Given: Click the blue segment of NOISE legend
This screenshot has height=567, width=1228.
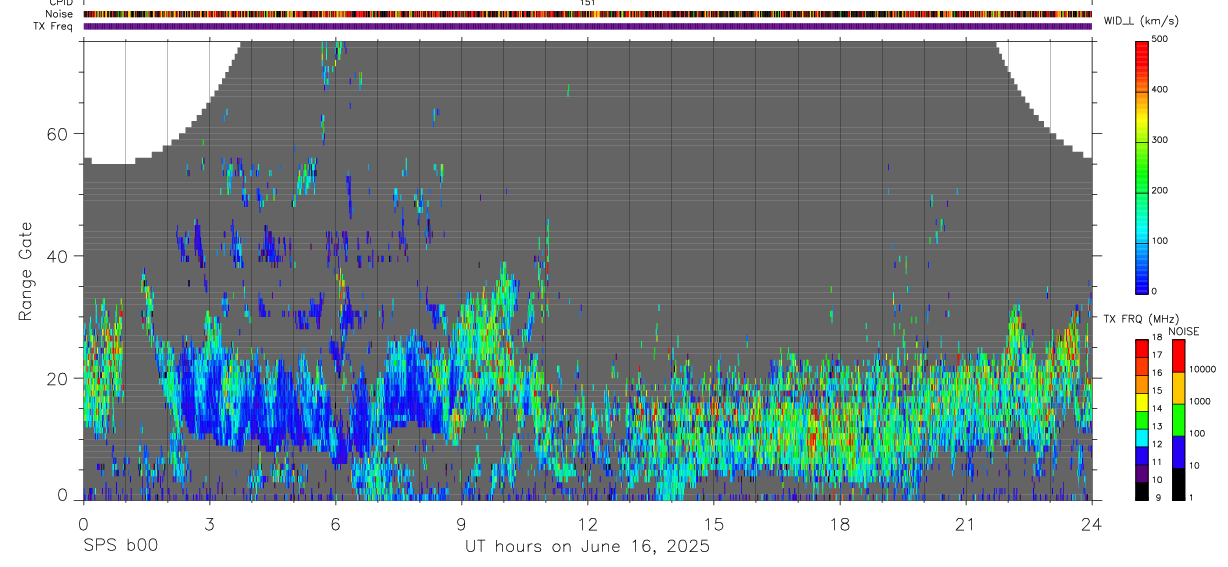Looking at the screenshot, I should coord(1177,452).
